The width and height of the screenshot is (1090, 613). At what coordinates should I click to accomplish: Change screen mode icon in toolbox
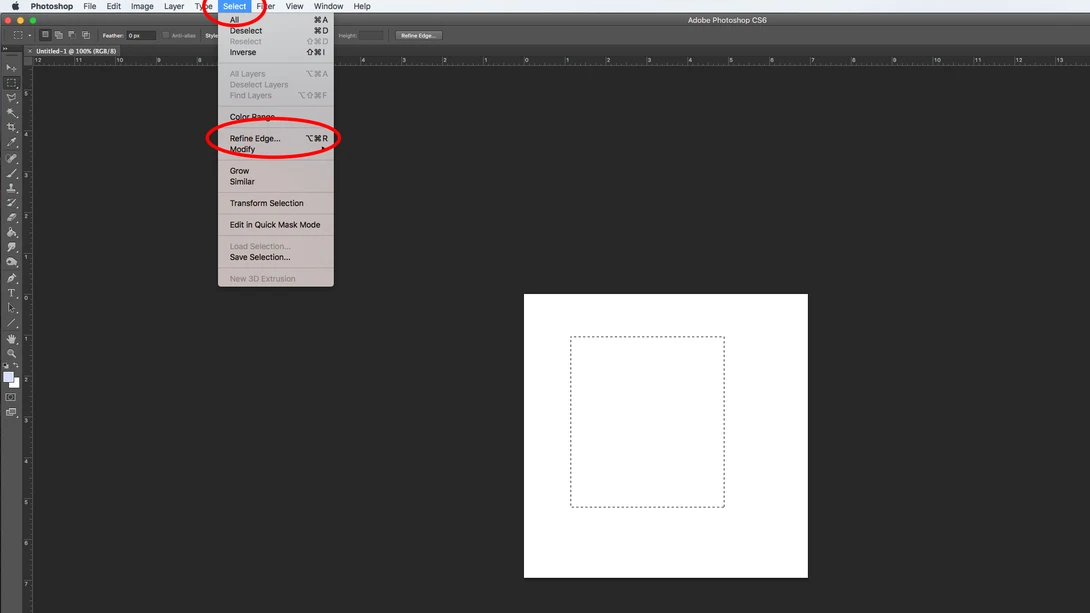click(x=11, y=413)
